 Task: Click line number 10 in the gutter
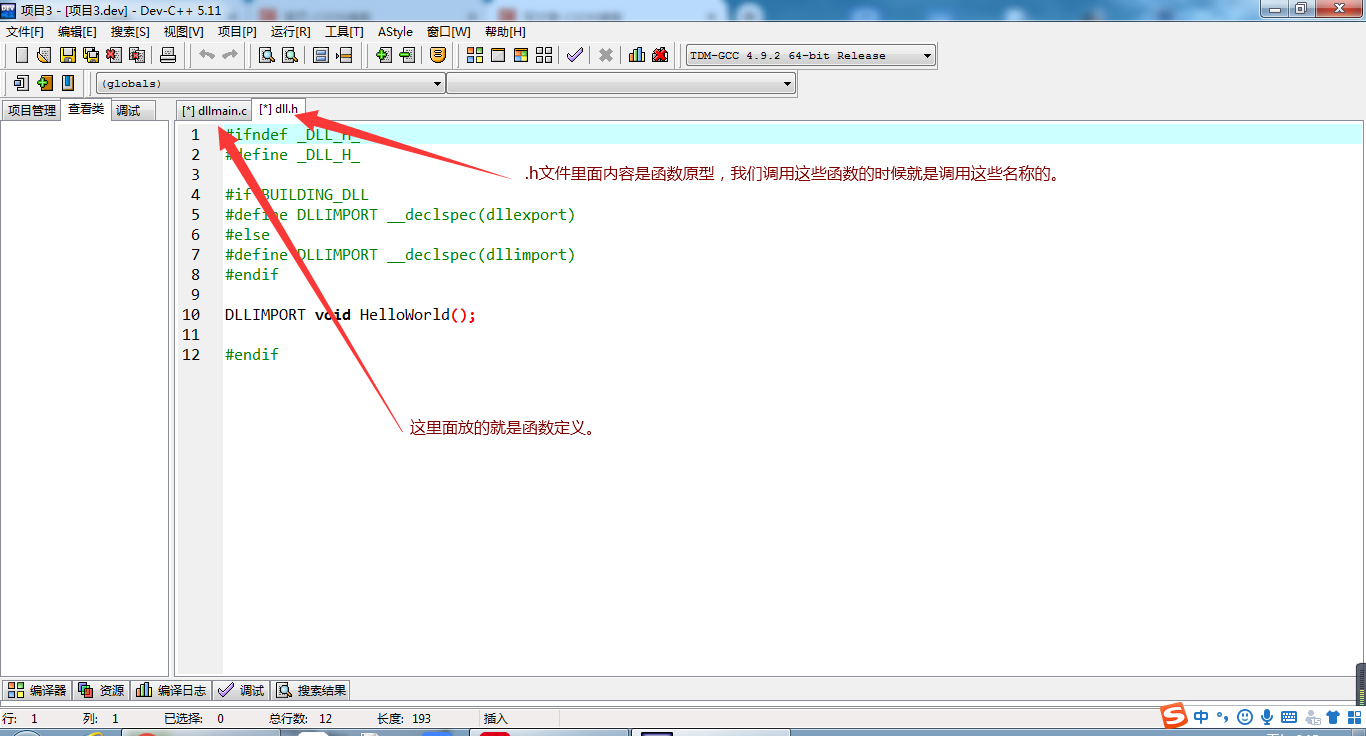tap(191, 315)
